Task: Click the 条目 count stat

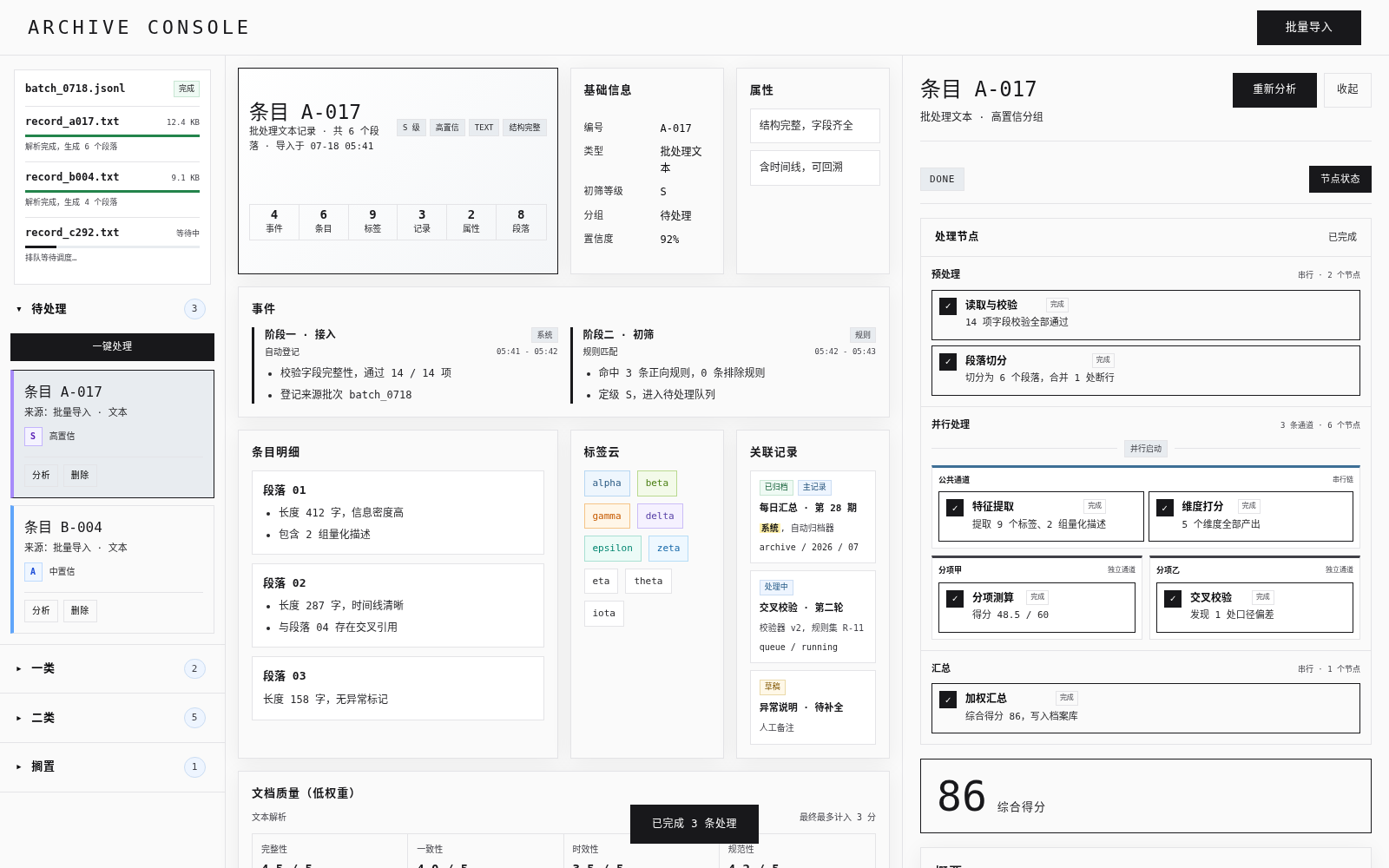Action: click(x=324, y=221)
